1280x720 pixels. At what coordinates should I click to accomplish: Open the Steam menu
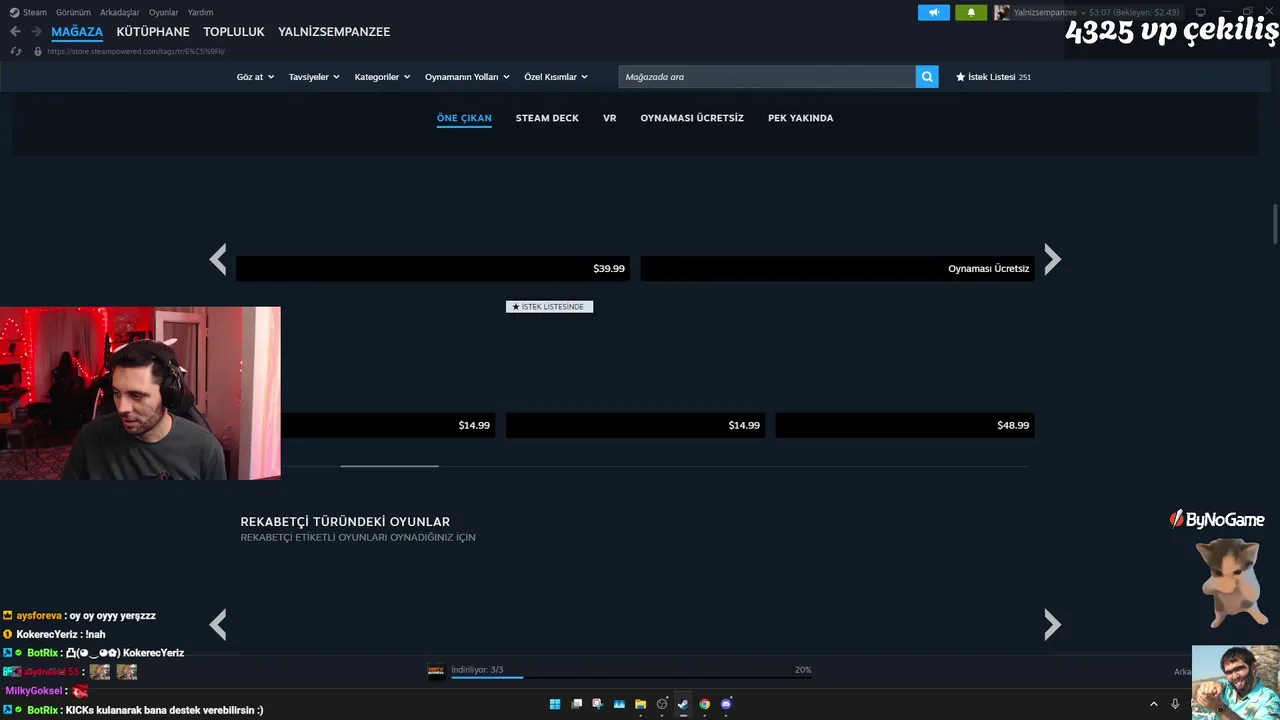[x=34, y=13]
